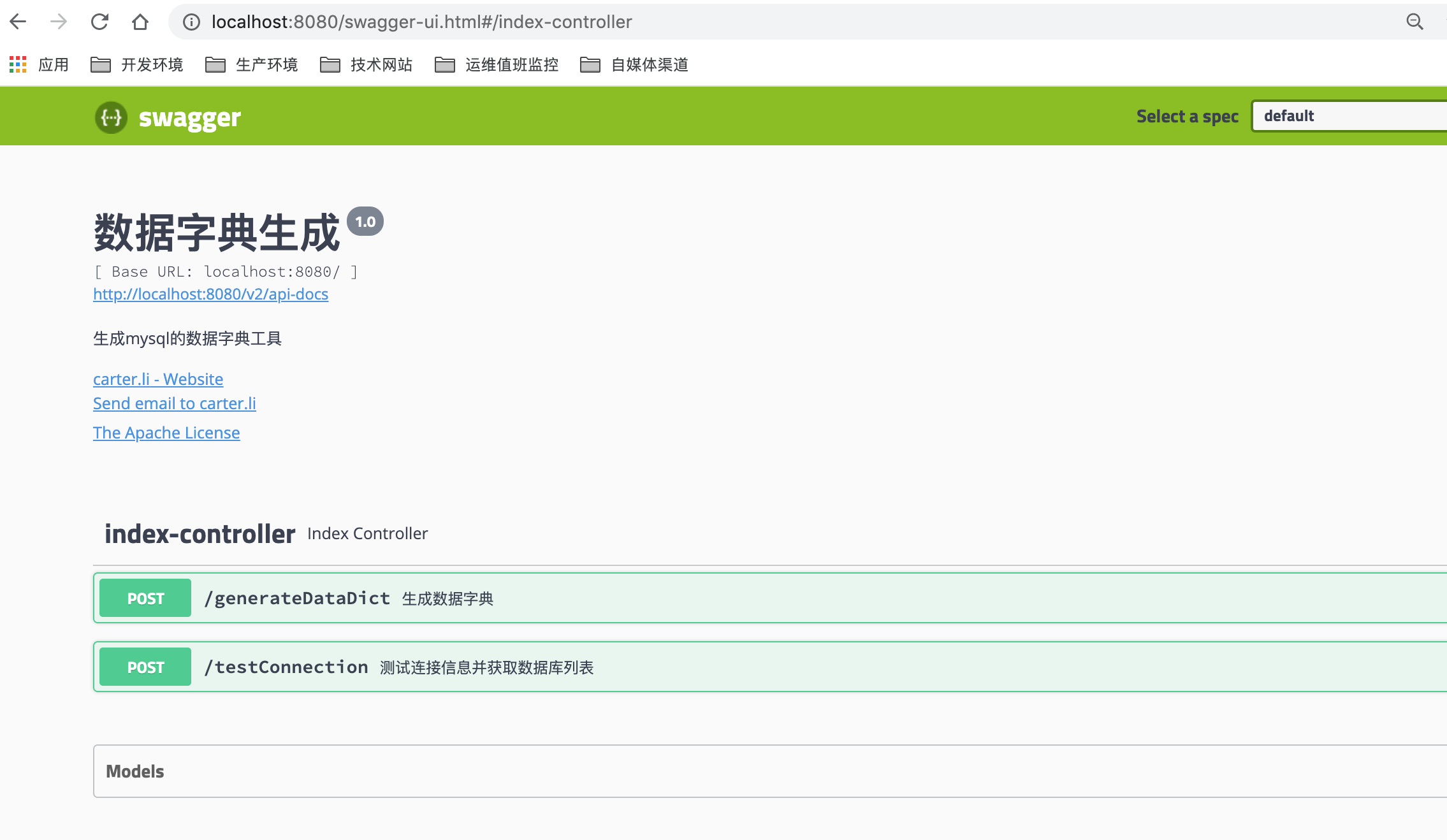
Task: Click the carter.li Website link
Action: click(x=157, y=379)
